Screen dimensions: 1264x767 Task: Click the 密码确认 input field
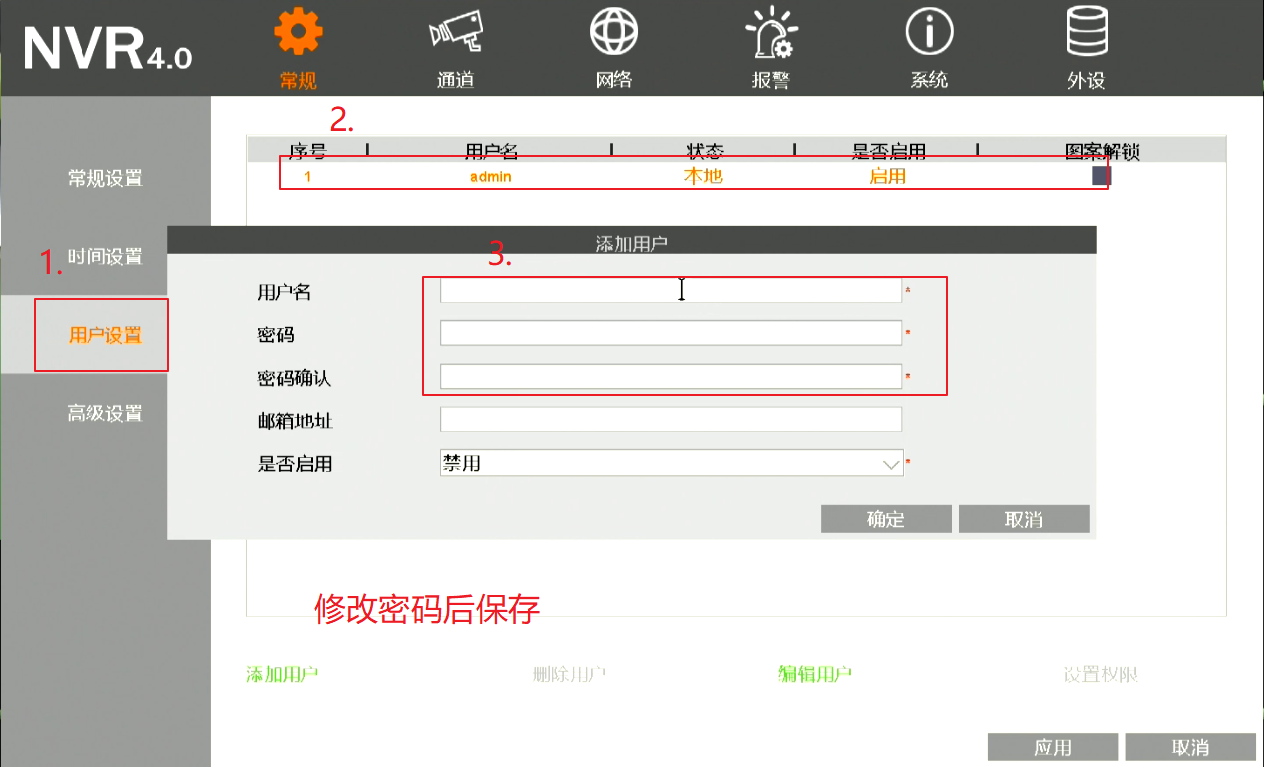click(x=671, y=376)
